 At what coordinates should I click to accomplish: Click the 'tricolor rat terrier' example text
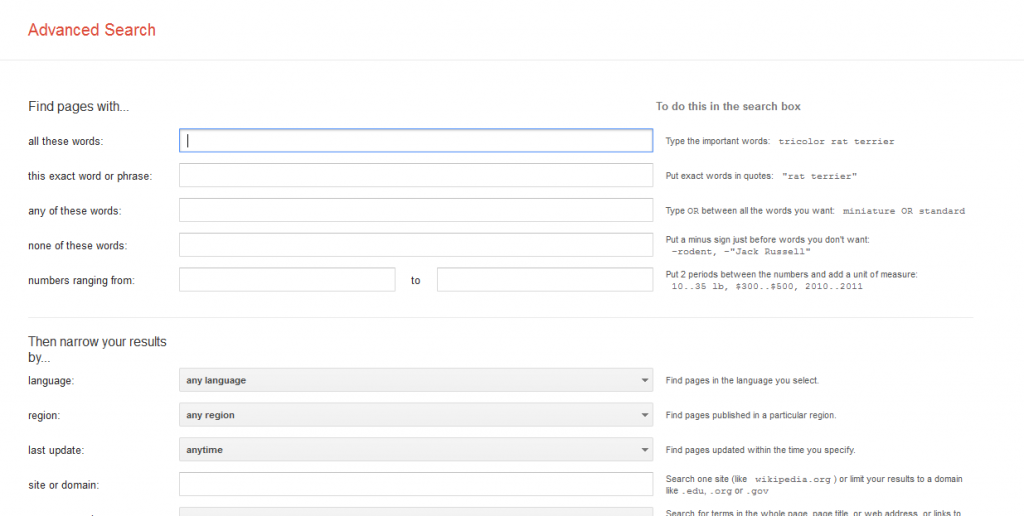(836, 141)
